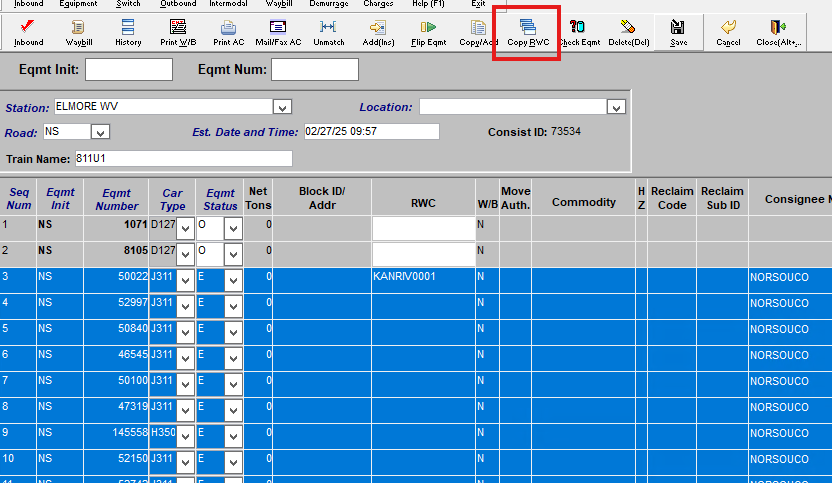Click the RWC cell for row 1
The image size is (832, 483).
coord(423,229)
